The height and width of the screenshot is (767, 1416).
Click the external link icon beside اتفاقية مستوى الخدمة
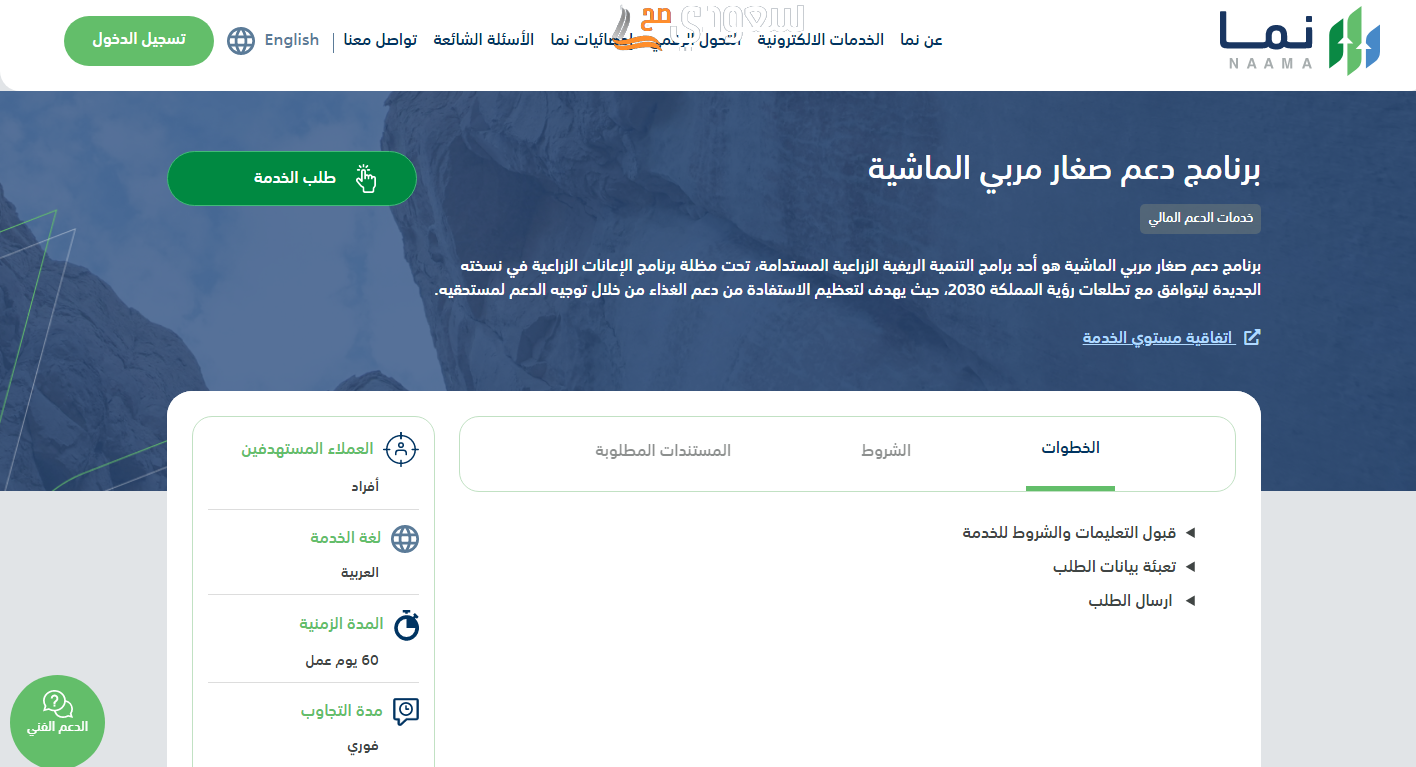click(1251, 337)
